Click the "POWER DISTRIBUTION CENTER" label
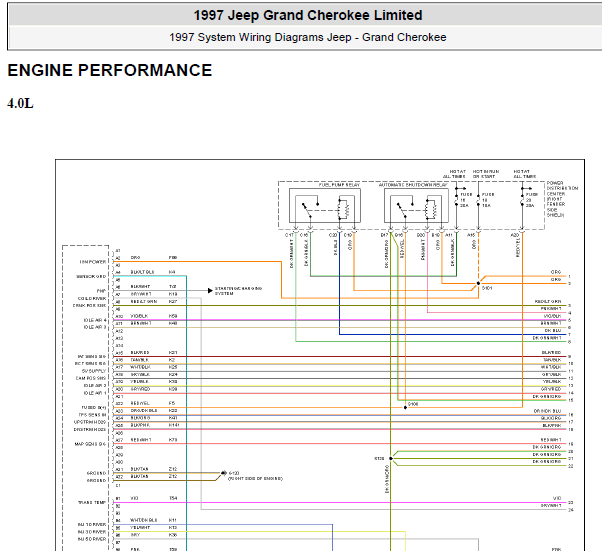This screenshot has height=551, width=602. [x=562, y=189]
